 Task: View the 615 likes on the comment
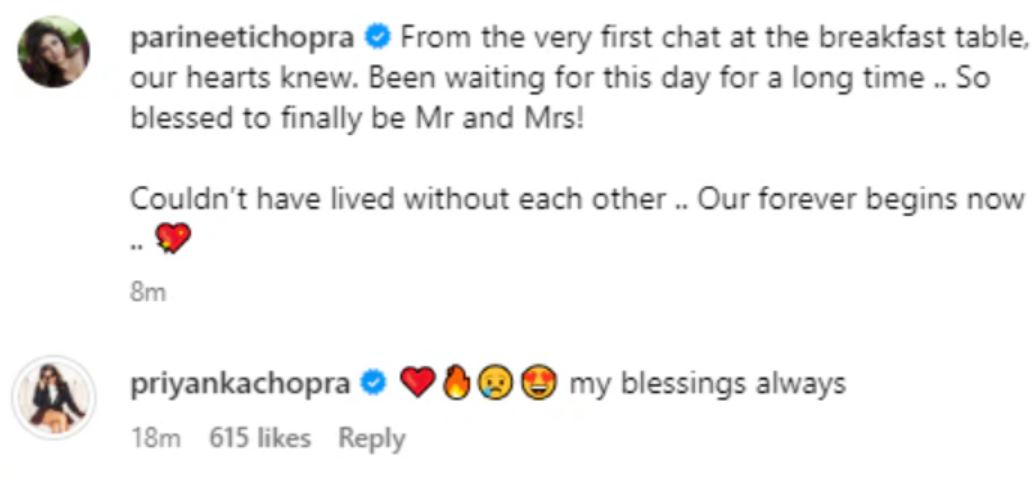260,438
